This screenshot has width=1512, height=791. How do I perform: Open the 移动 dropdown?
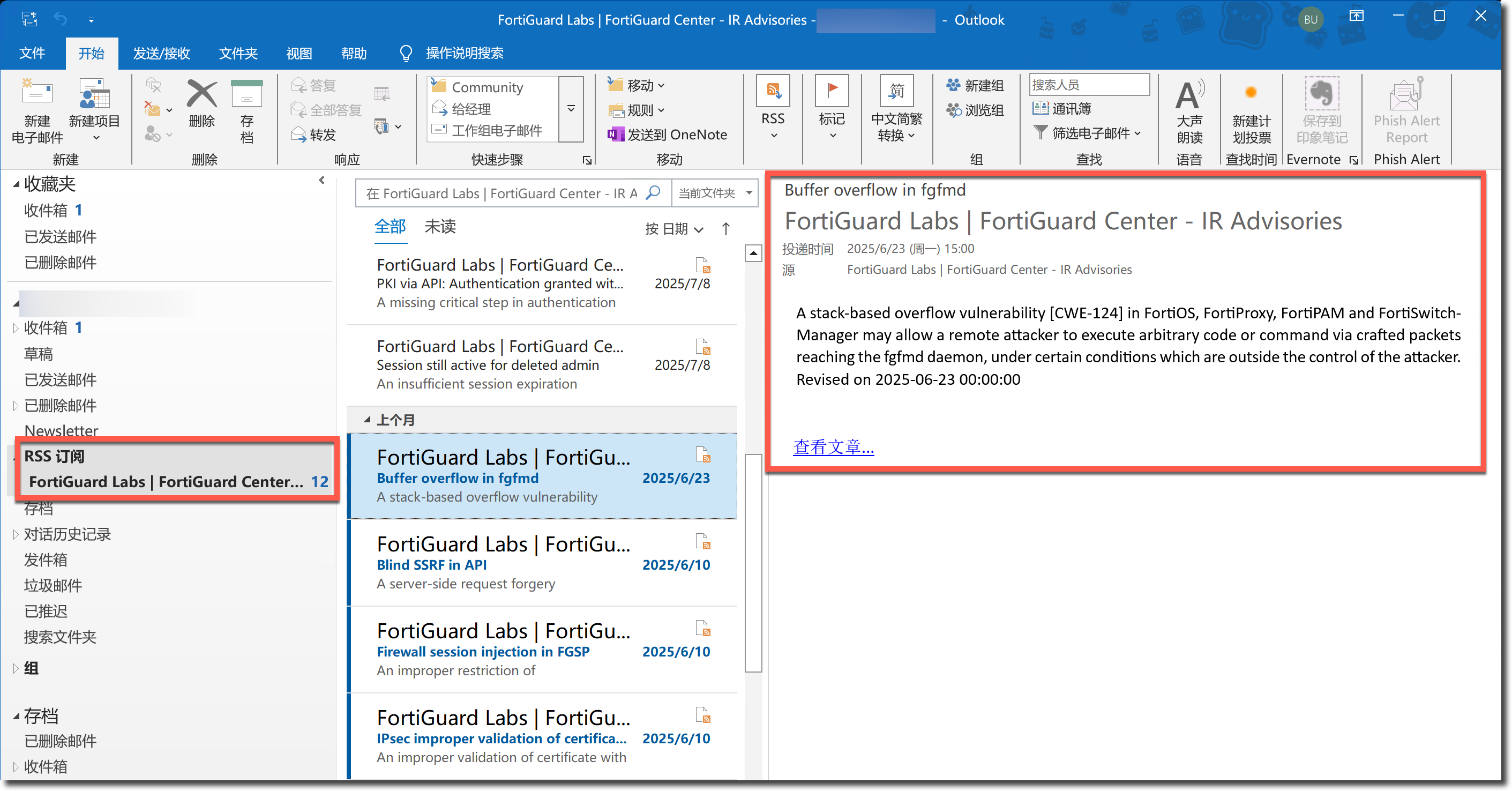(637, 86)
